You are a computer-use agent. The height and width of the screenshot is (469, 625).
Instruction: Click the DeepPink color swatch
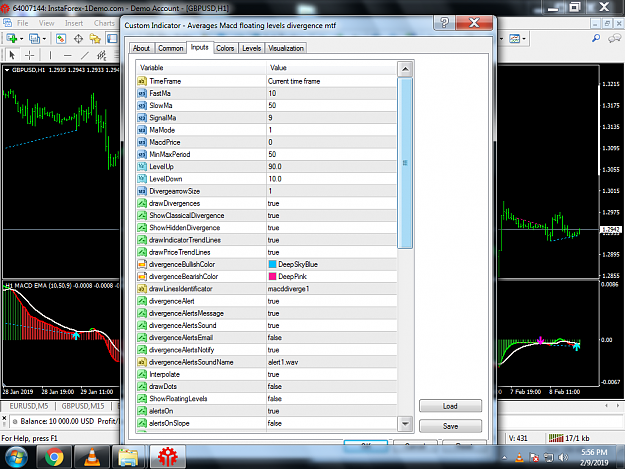(x=273, y=277)
